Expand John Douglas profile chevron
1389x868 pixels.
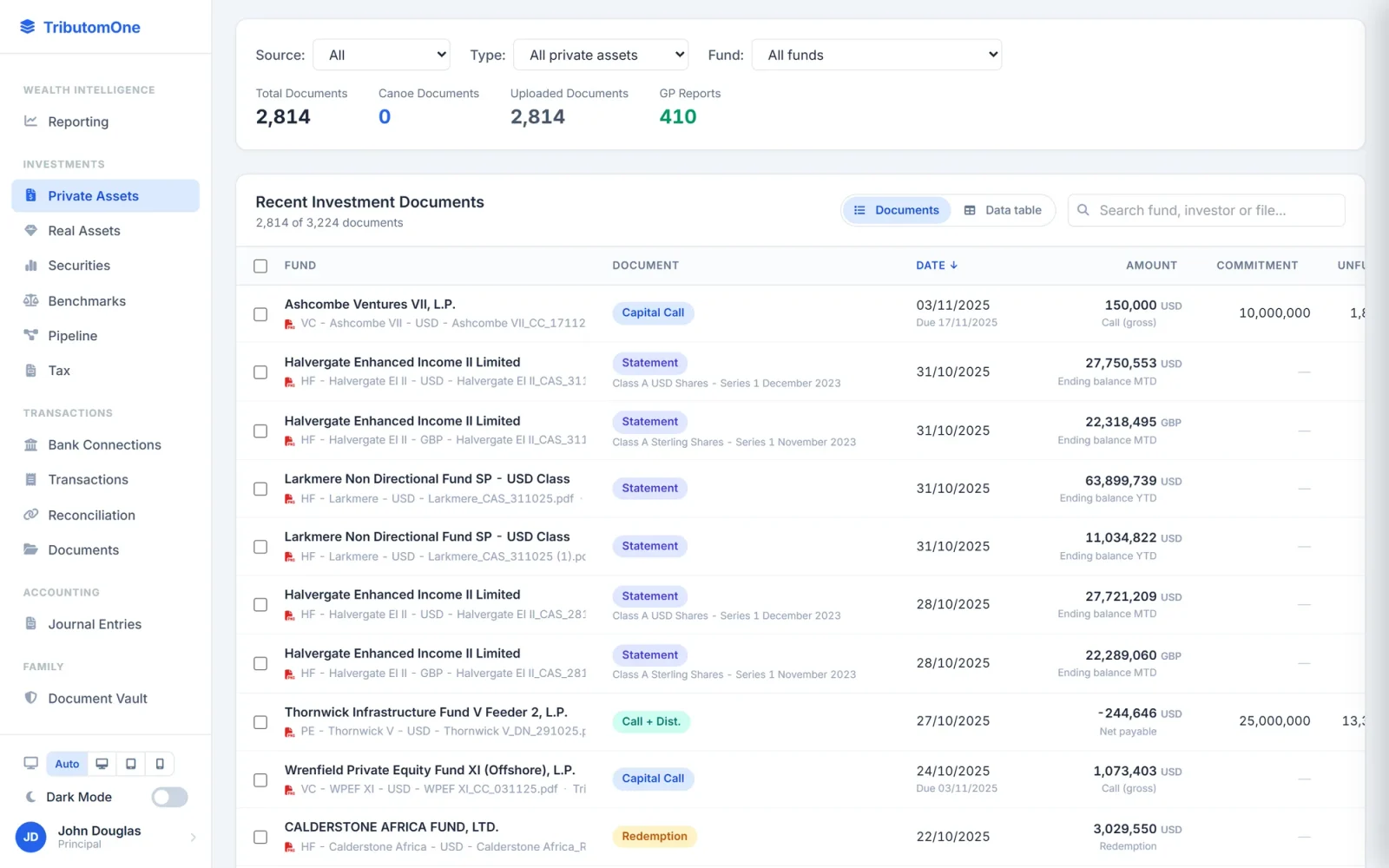pos(193,838)
